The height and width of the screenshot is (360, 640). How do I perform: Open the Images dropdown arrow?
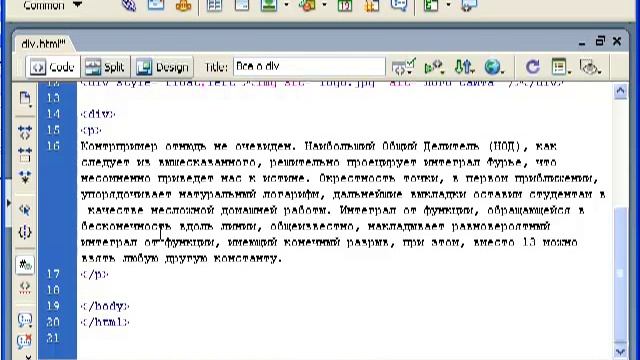tap(286, 5)
